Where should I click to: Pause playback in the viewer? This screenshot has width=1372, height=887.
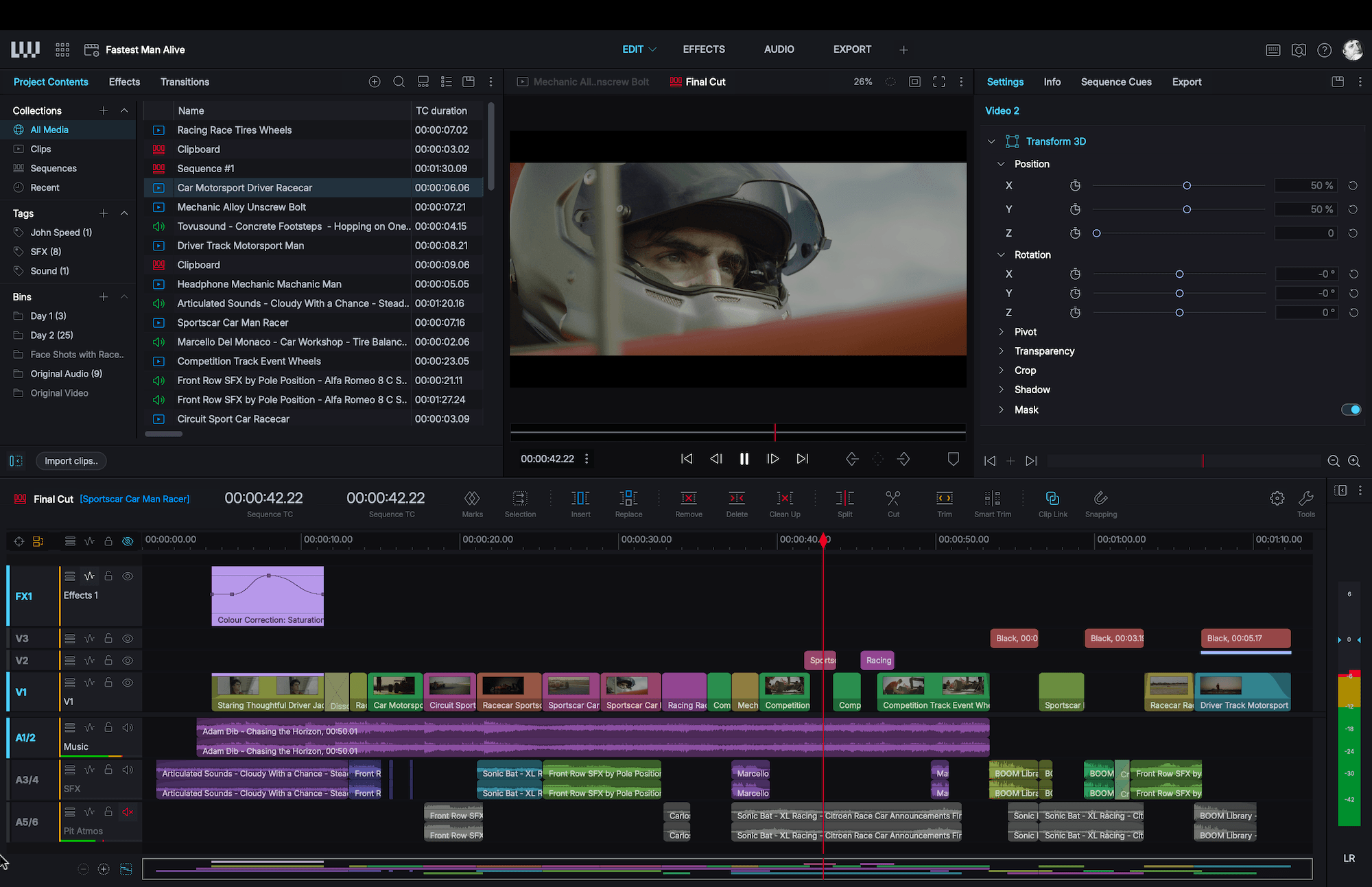(744, 459)
